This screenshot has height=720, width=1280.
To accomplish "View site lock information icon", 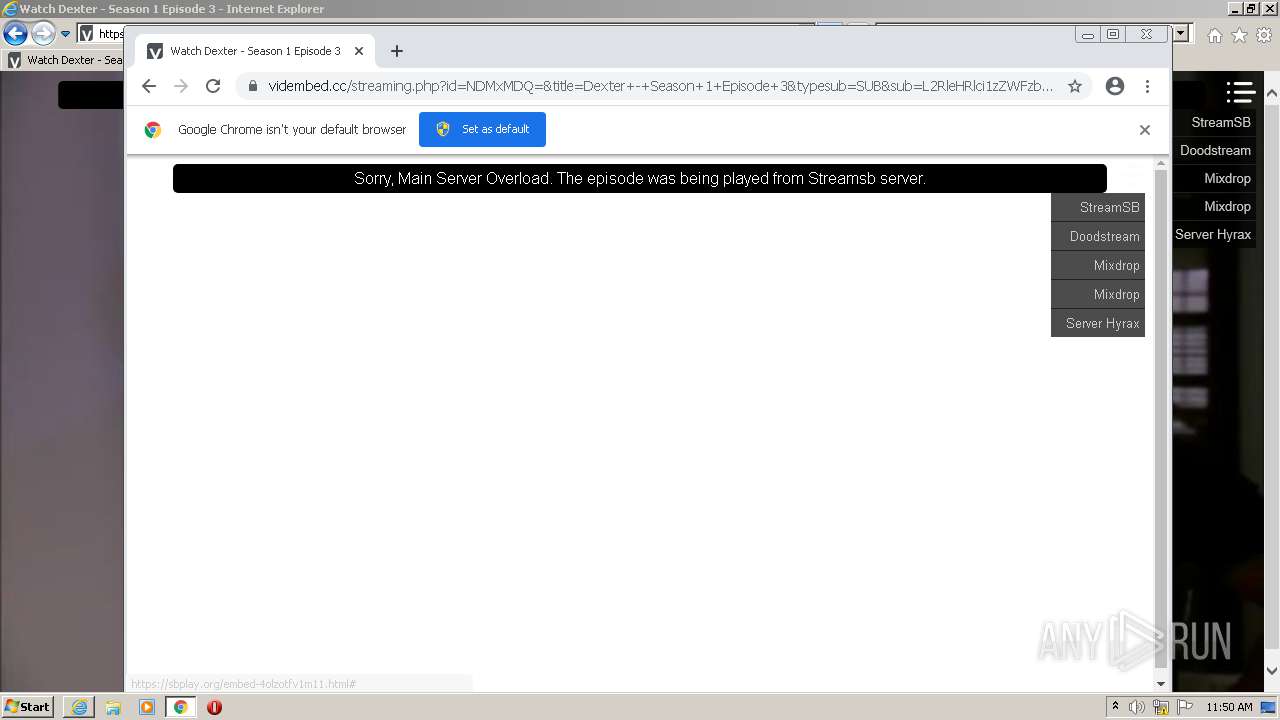I will pyautogui.click(x=252, y=86).
